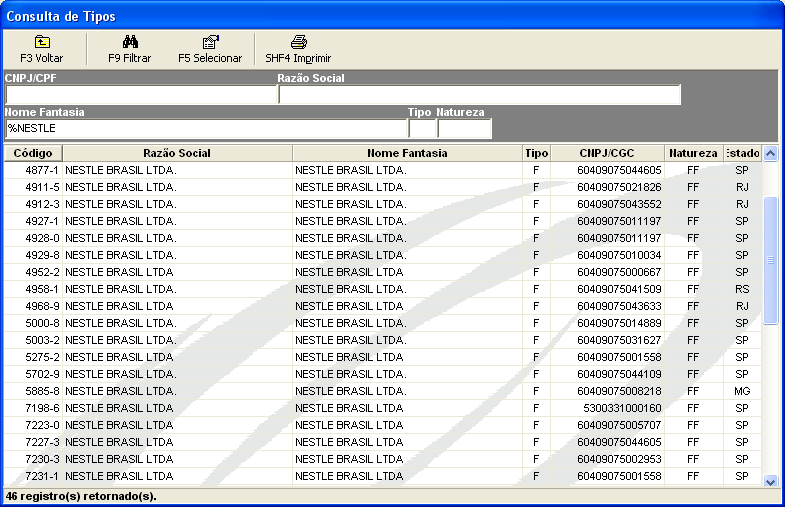Image resolution: width=785 pixels, height=507 pixels.
Task: Click CNPJ value 5300331000160
Action: pyautogui.click(x=622, y=408)
